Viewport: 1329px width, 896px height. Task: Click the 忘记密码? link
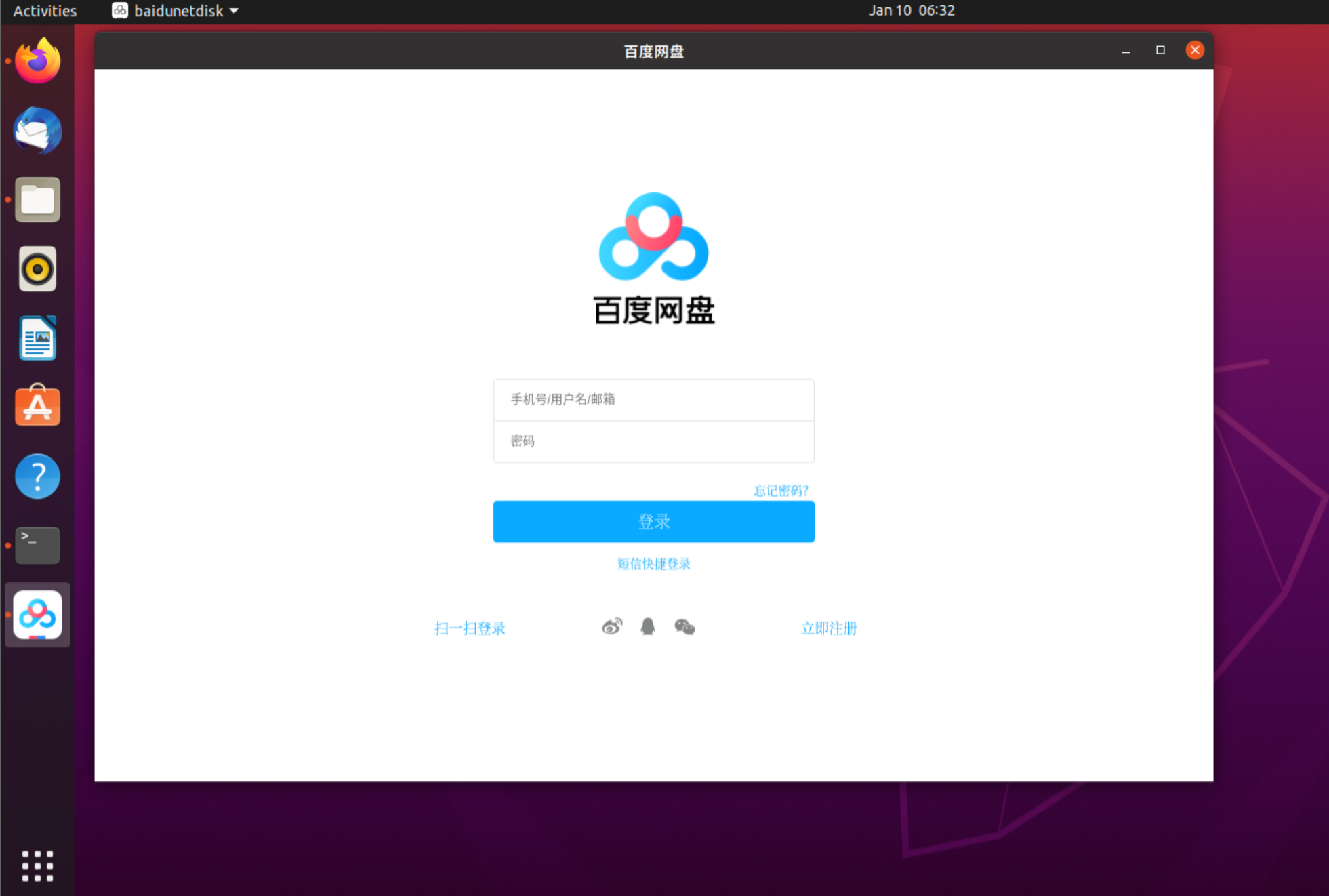point(781,490)
